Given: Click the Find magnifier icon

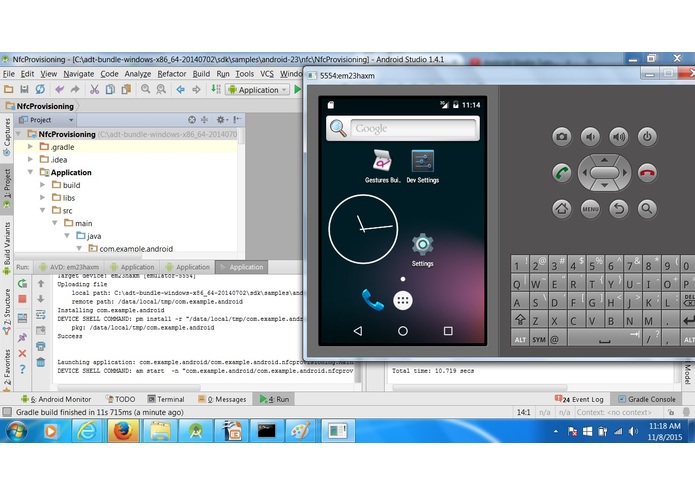Looking at the screenshot, I should 145,89.
